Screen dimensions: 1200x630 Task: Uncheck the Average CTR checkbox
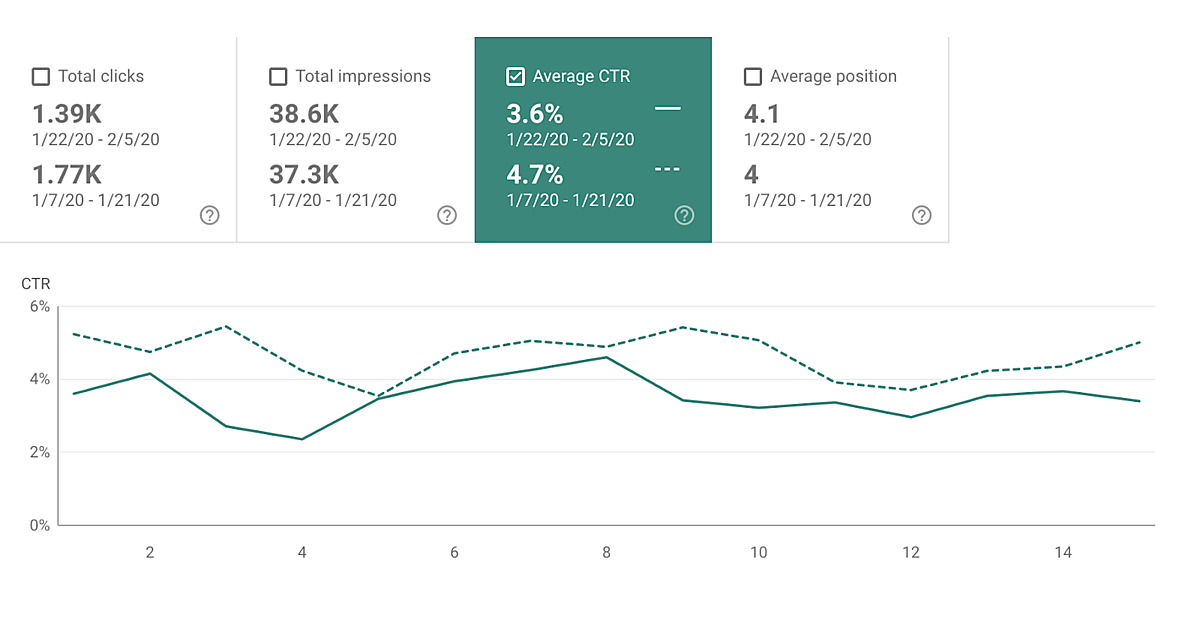click(x=516, y=77)
